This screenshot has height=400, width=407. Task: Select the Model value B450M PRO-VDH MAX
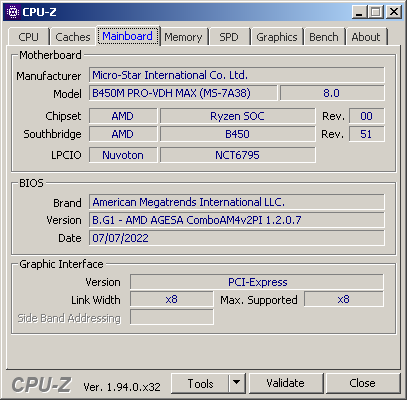pos(183,93)
